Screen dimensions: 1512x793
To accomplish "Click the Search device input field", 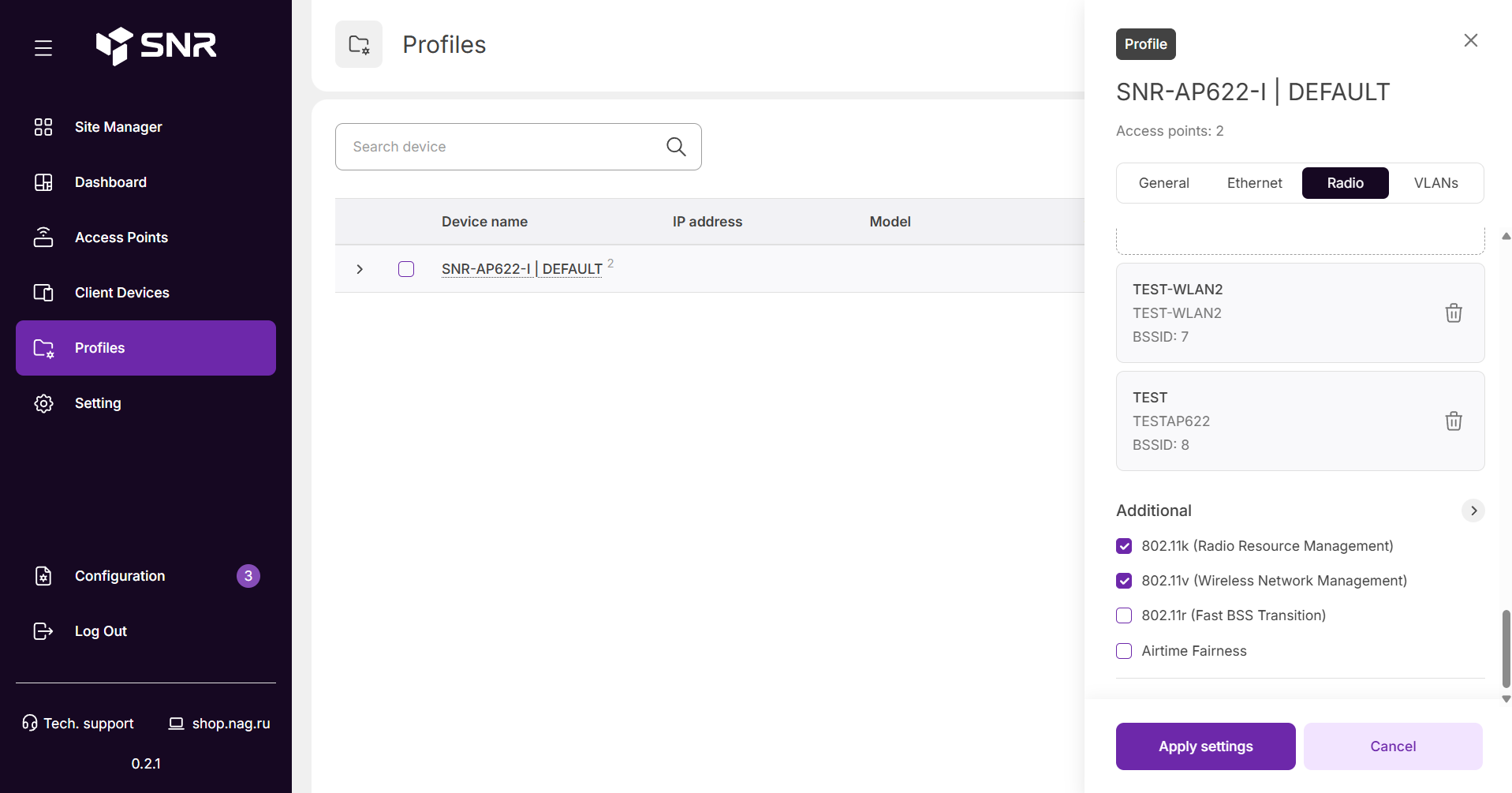I will coord(518,147).
